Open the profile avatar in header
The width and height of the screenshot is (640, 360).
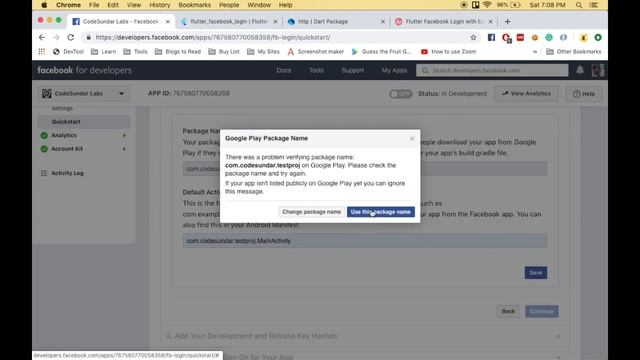(598, 70)
